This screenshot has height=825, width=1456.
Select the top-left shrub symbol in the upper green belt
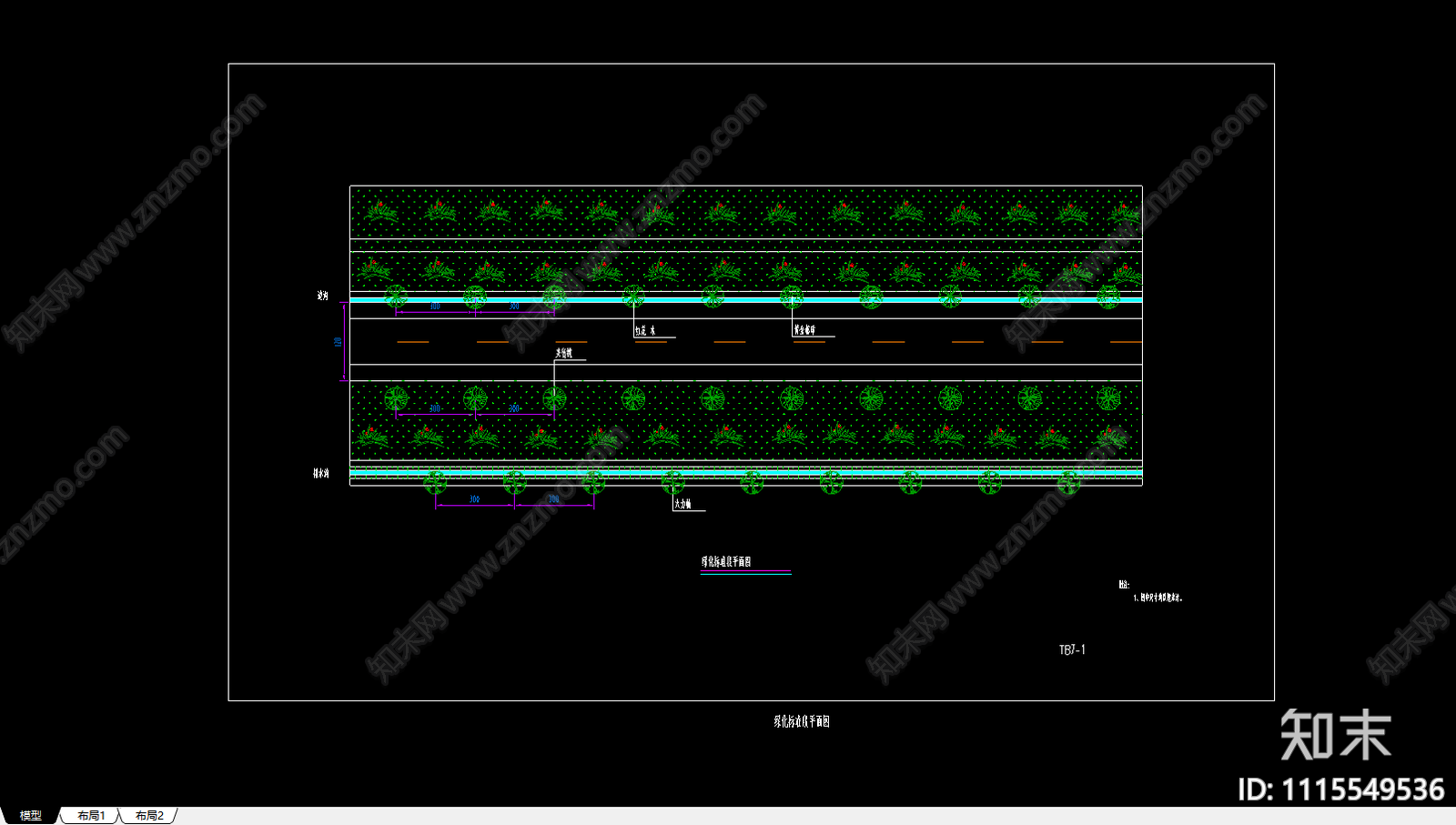[381, 213]
